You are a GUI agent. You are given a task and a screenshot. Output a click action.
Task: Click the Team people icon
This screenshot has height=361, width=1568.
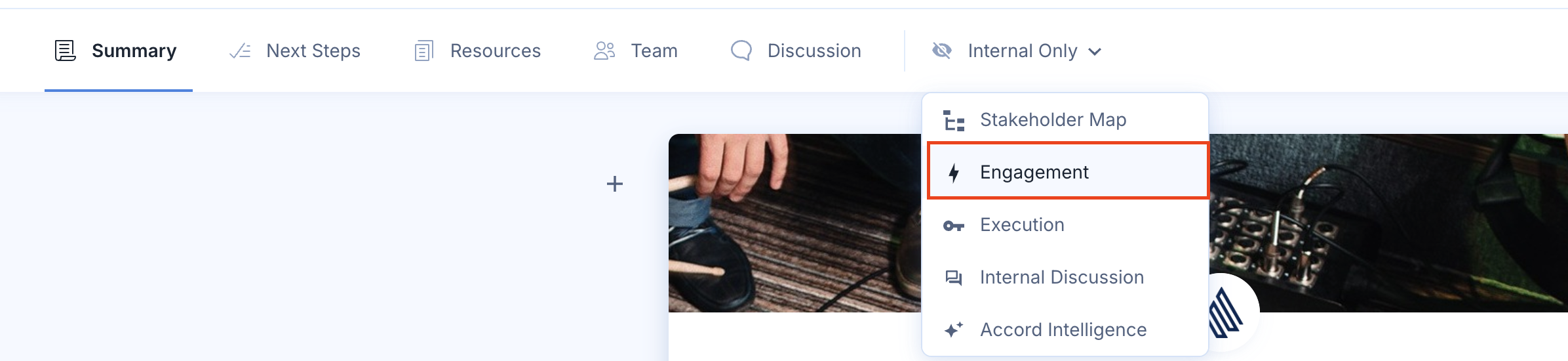(604, 51)
